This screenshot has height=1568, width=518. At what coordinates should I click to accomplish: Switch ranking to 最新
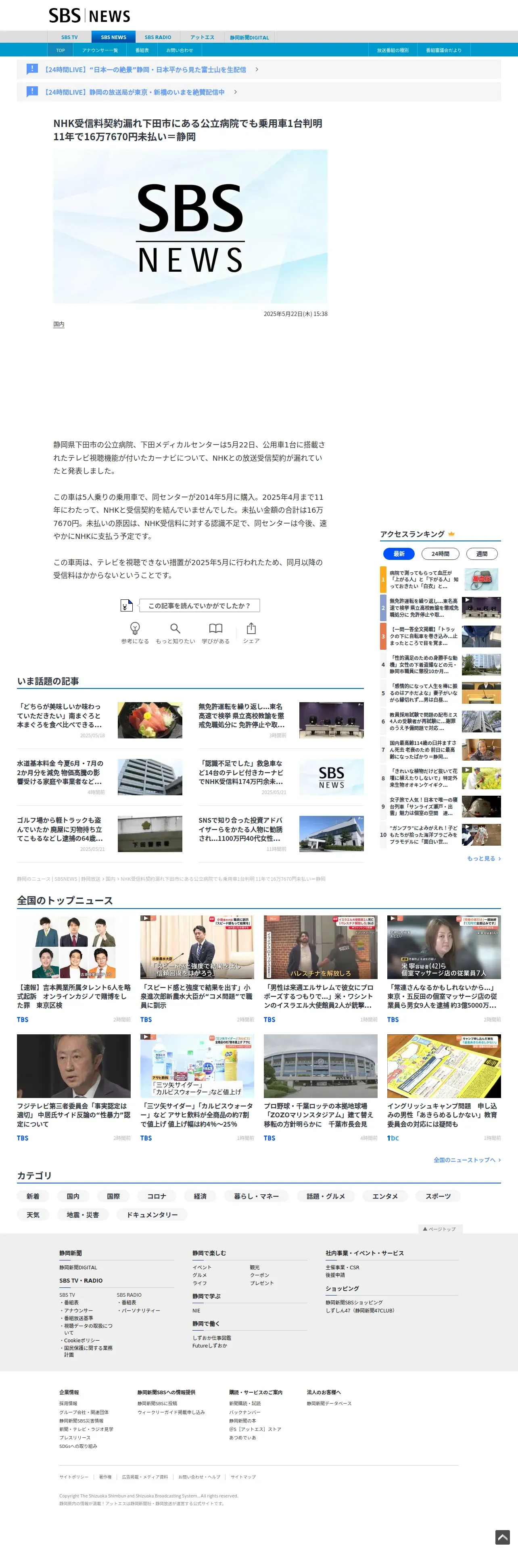399,553
